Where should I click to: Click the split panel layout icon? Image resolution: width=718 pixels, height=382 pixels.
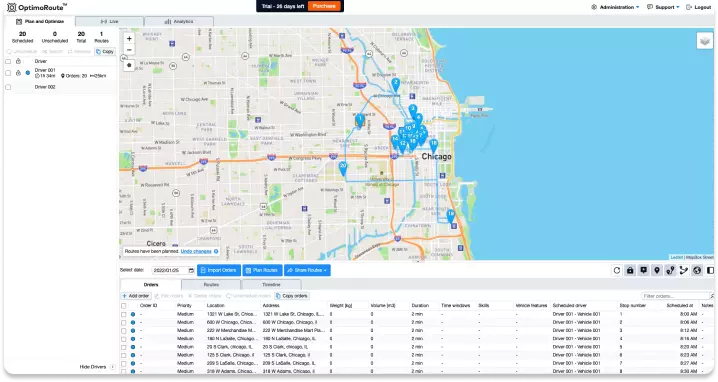click(710, 271)
